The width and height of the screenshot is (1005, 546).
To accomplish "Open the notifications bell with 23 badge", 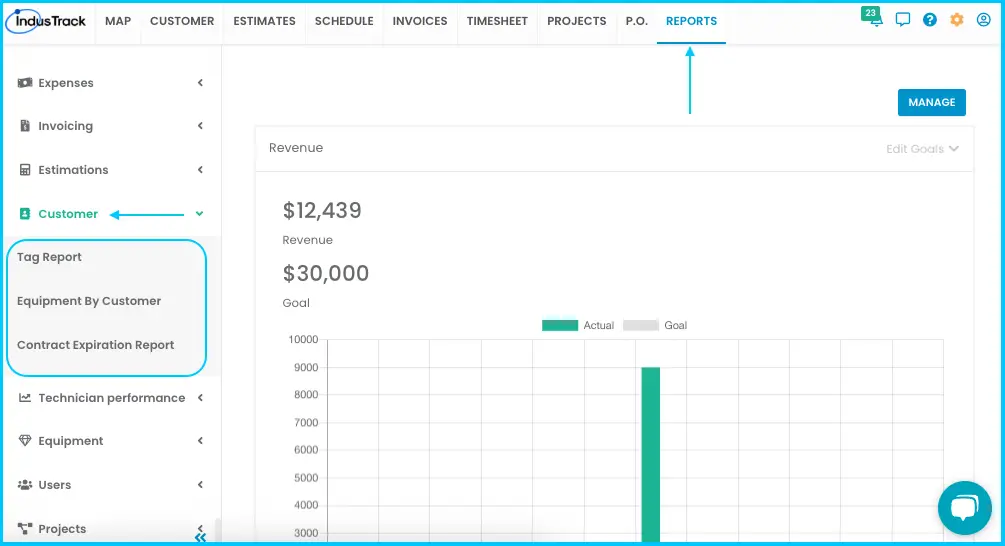I will (872, 17).
